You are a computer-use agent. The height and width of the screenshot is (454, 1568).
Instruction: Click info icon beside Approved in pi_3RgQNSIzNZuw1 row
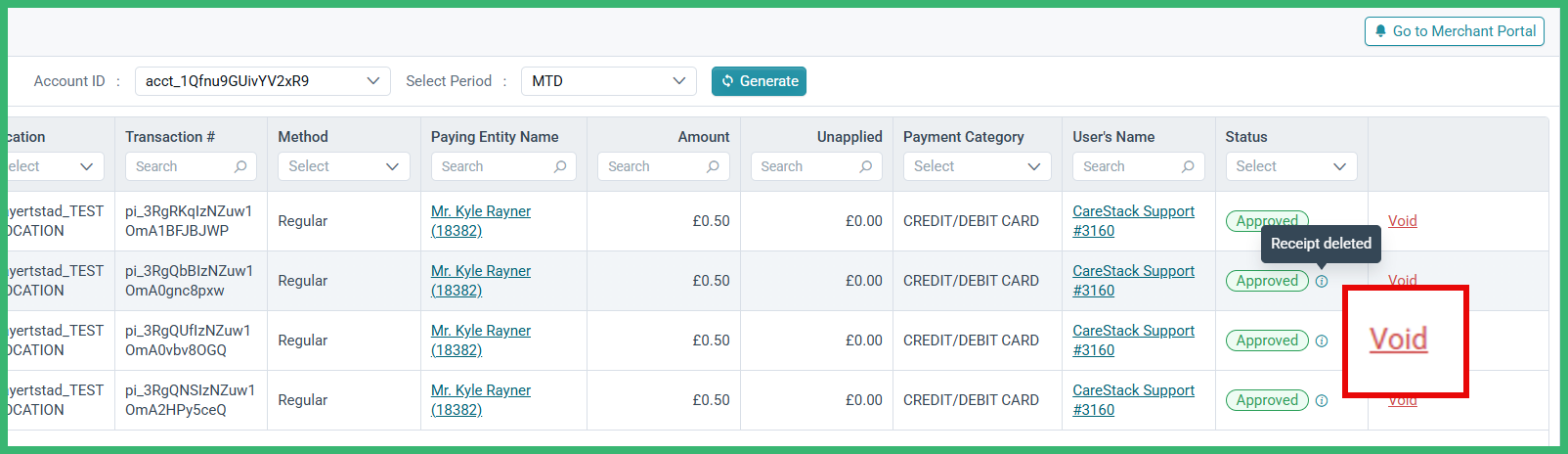click(x=1322, y=400)
